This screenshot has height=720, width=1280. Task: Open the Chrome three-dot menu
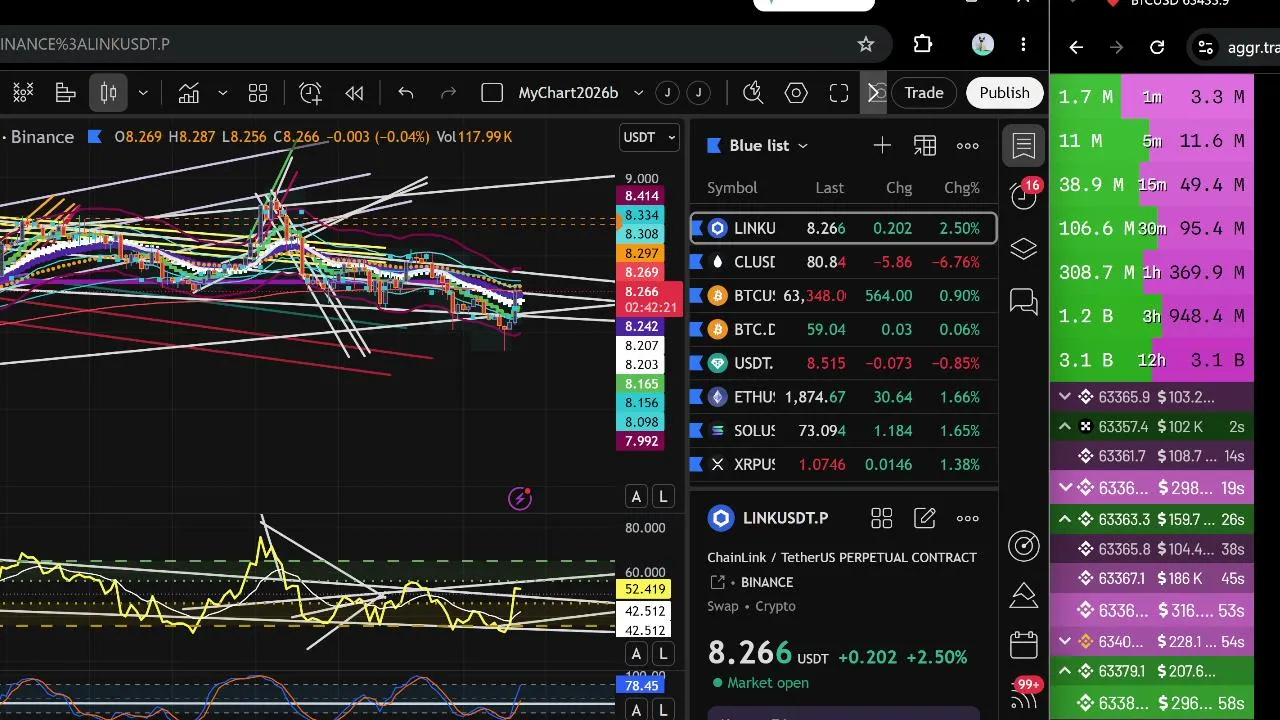1023,44
